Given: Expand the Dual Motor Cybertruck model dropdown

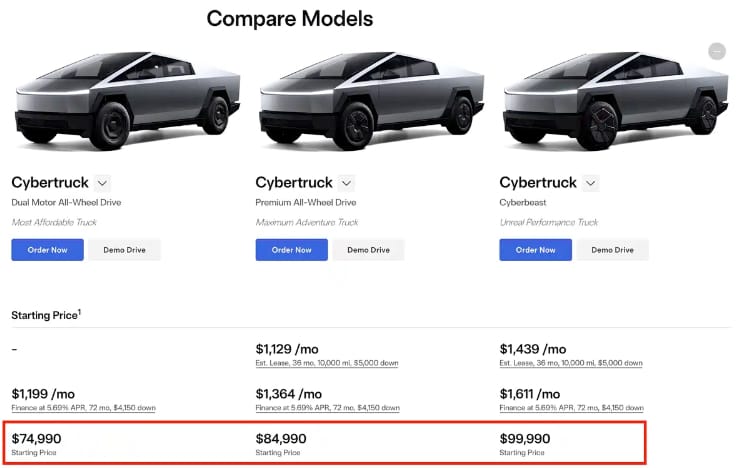Looking at the screenshot, I should tap(102, 183).
